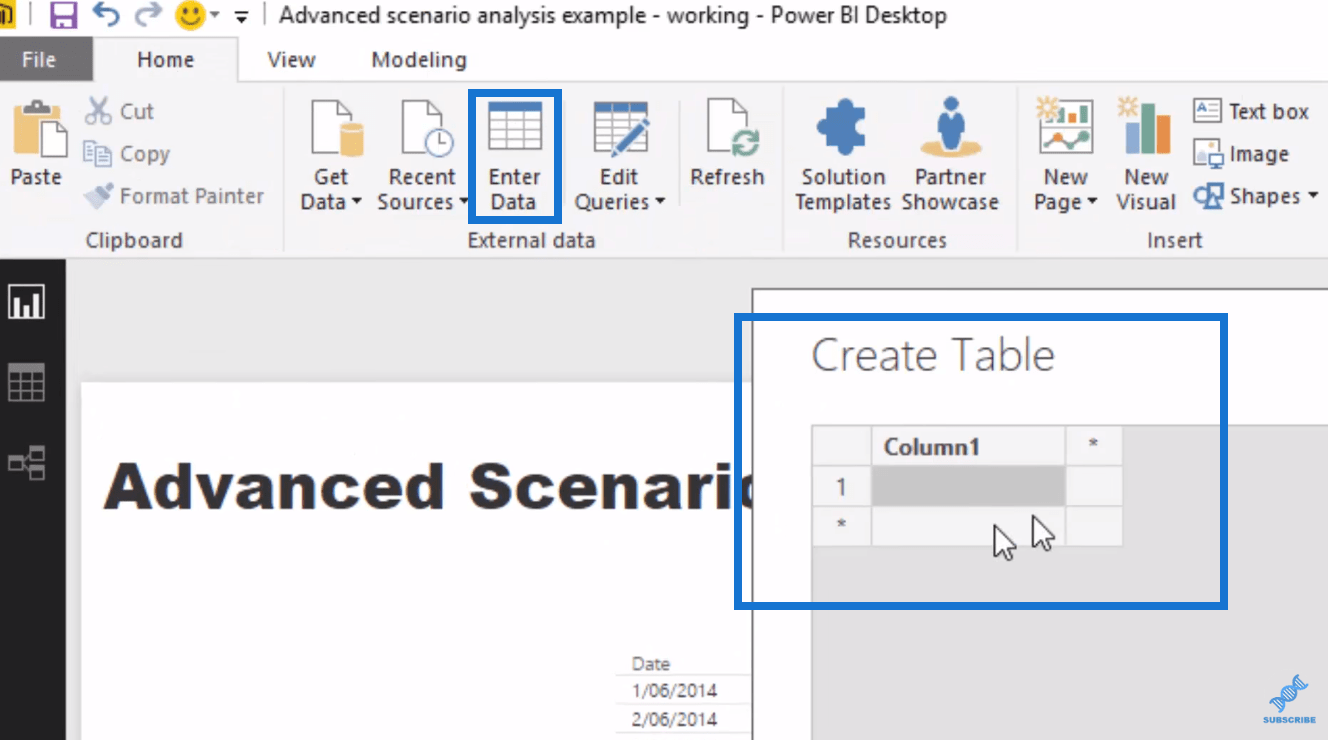Undo the last action
1328x740 pixels.
click(105, 15)
